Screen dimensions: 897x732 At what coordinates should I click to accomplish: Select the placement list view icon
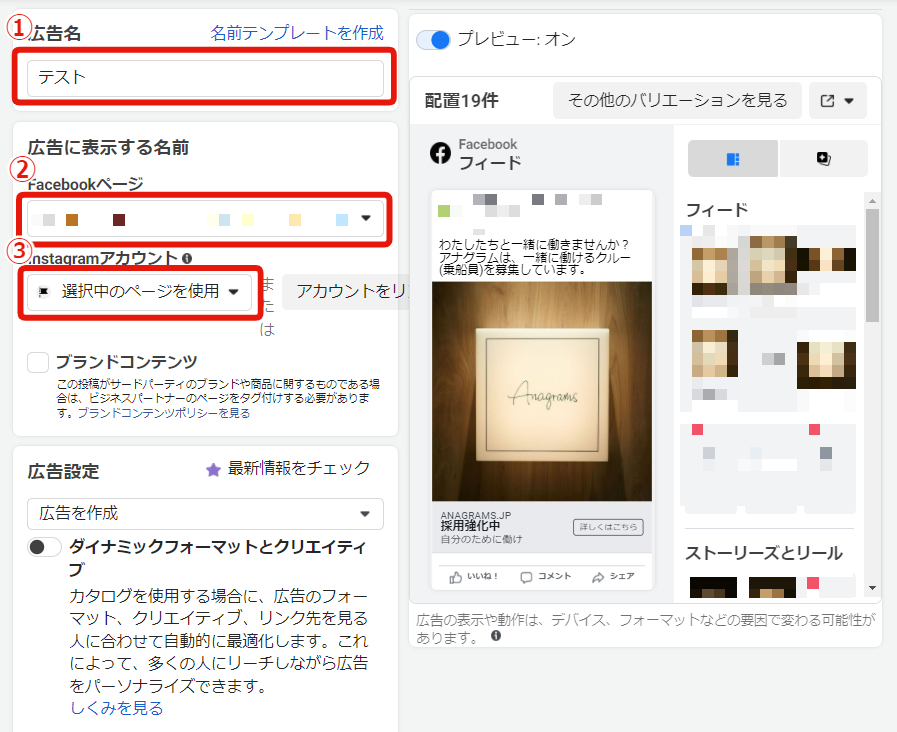tap(732, 158)
